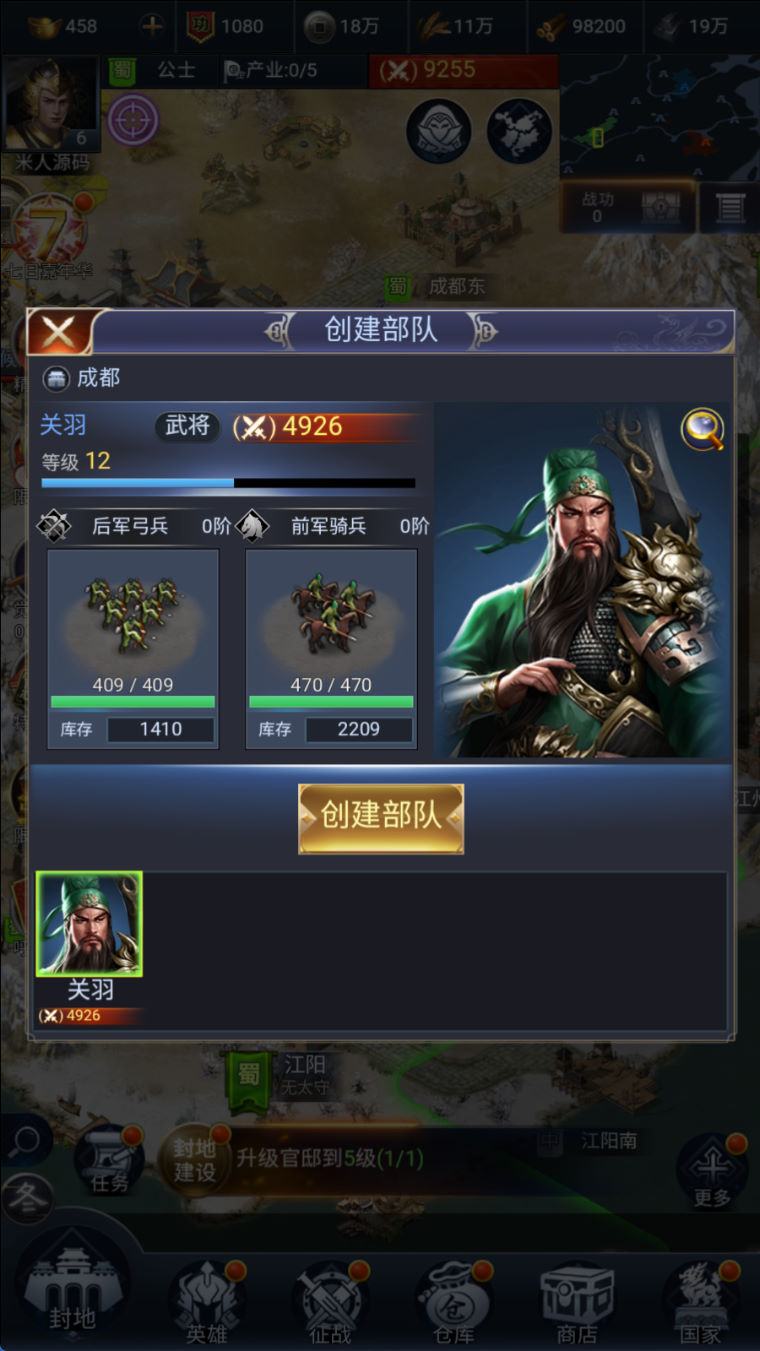Click the magnifier icon on Guan Yu portrait
760x1351 pixels.
(702, 430)
